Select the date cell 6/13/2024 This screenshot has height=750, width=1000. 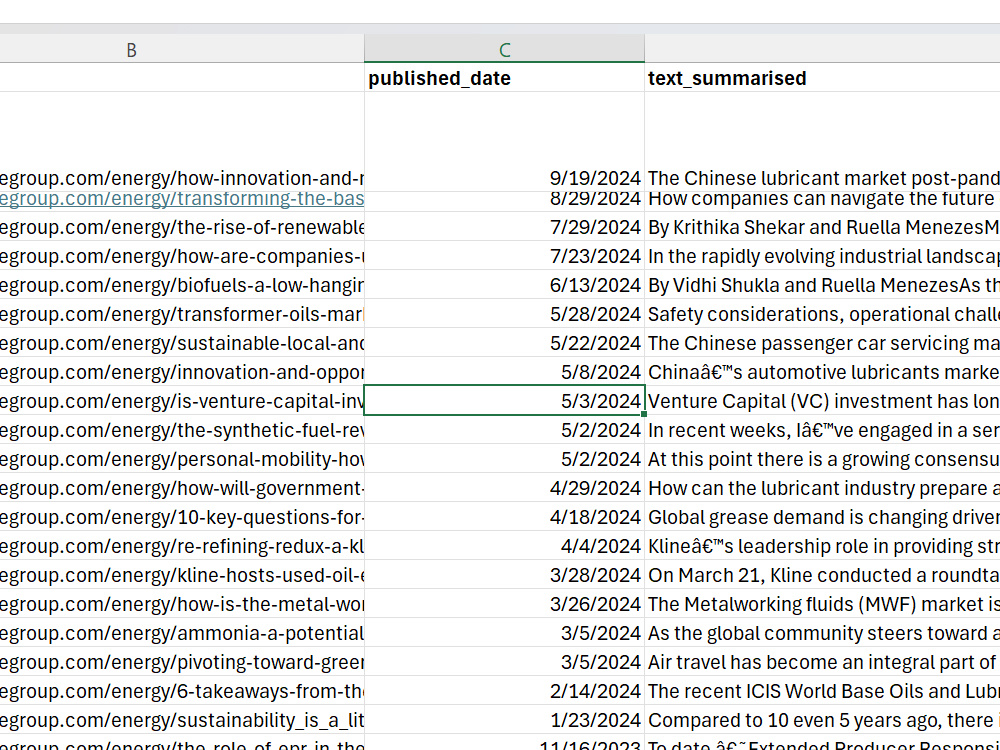click(504, 285)
